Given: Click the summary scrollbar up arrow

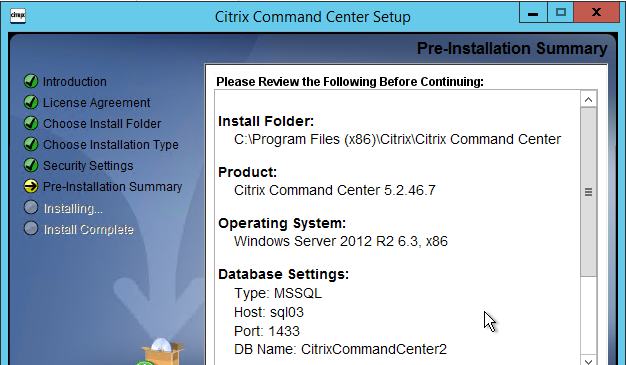Looking at the screenshot, I should (588, 99).
